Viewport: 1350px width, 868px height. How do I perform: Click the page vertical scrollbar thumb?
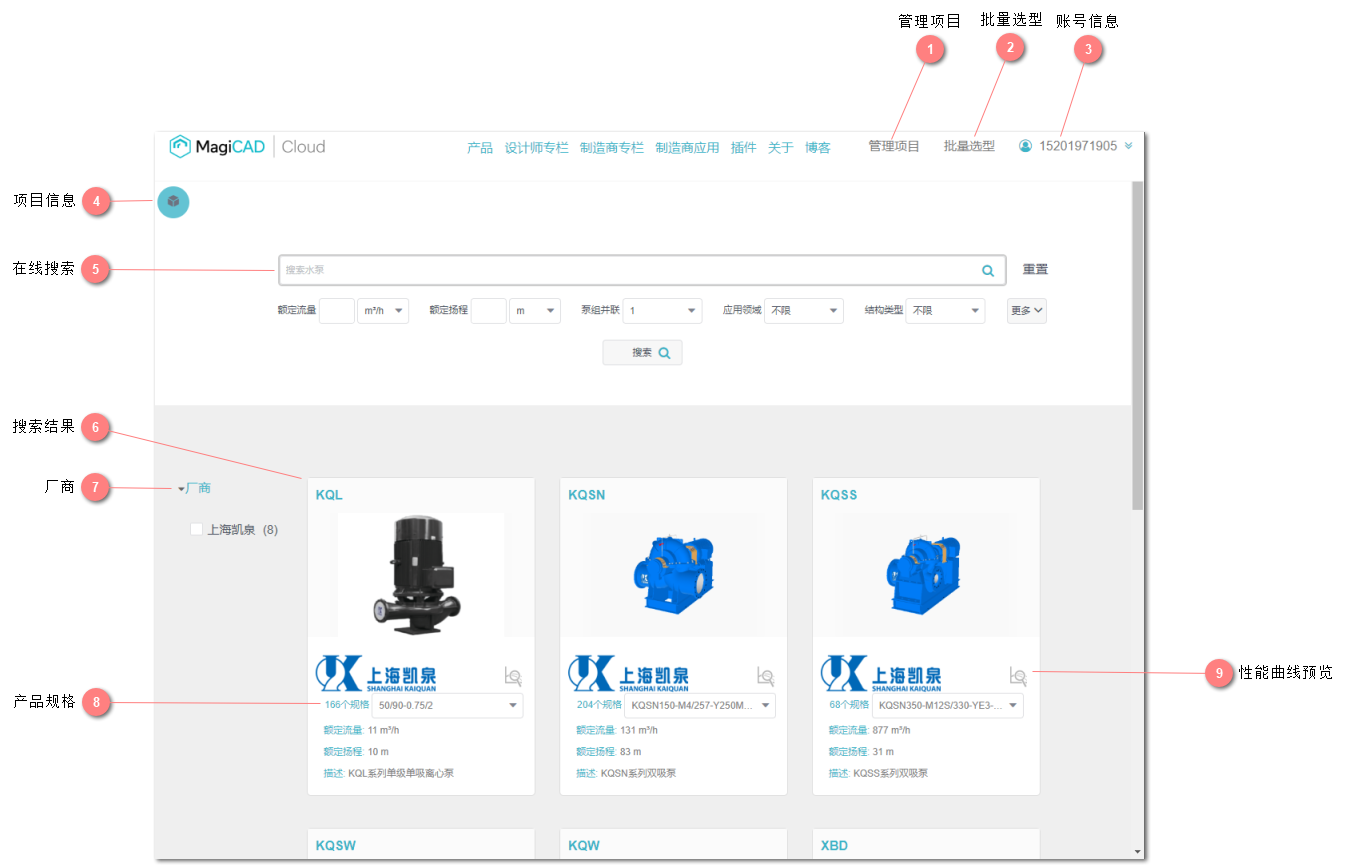(x=1138, y=345)
